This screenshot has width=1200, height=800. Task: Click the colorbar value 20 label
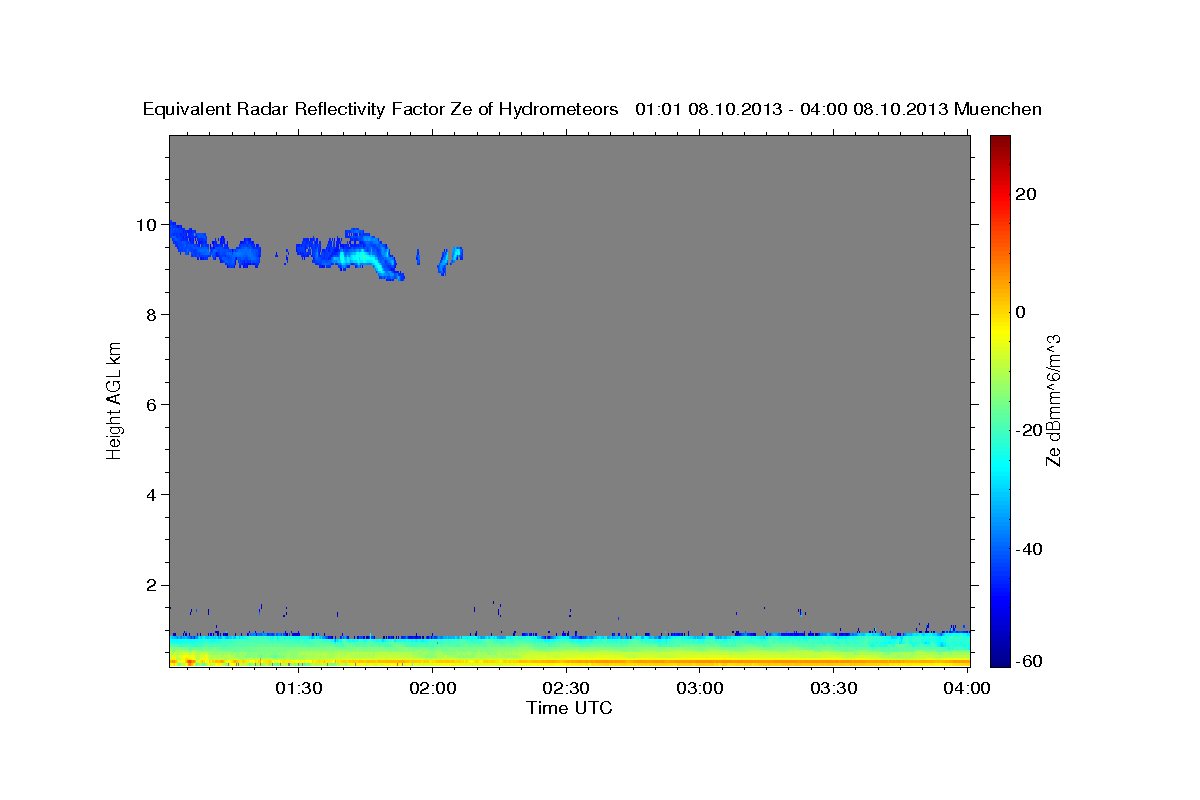click(x=1026, y=194)
